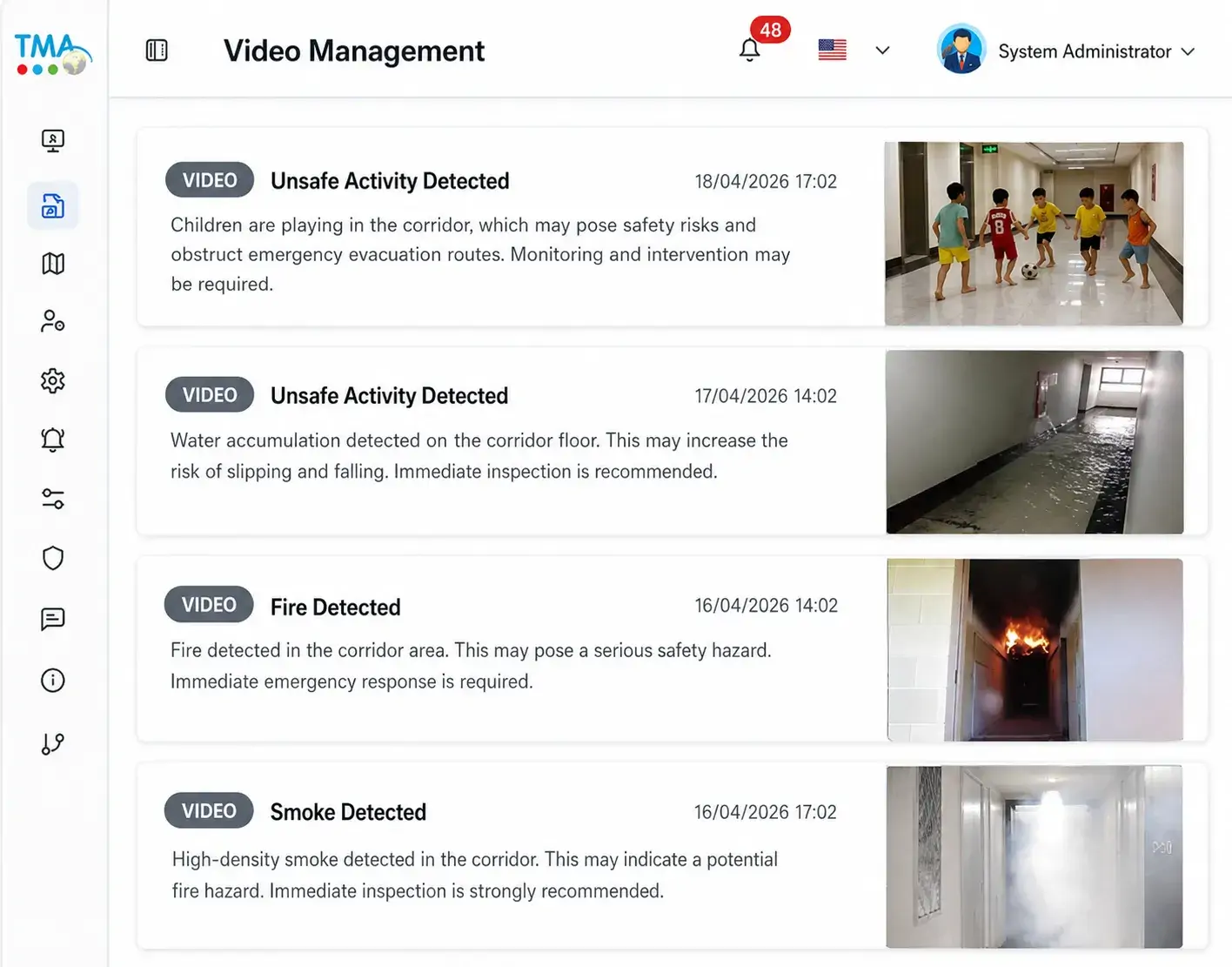Open the git branch version sidebar icon

coord(53,743)
